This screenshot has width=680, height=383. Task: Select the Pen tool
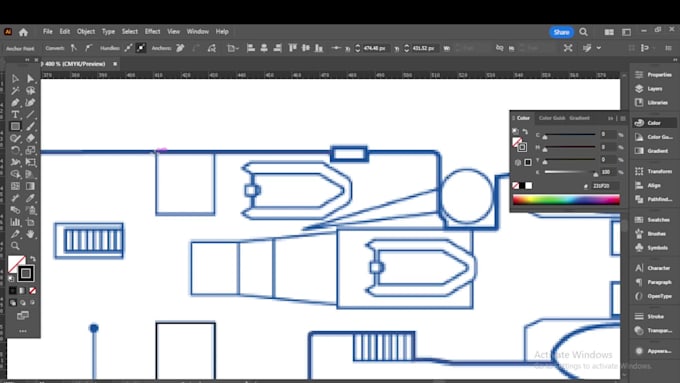coord(15,102)
